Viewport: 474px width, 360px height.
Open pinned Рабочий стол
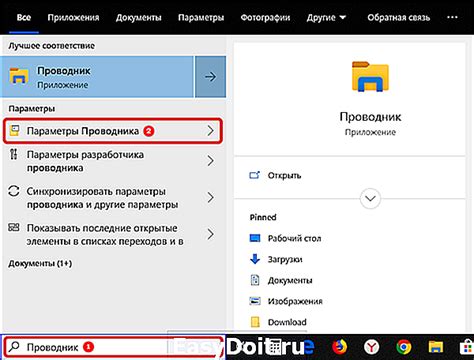tap(294, 238)
